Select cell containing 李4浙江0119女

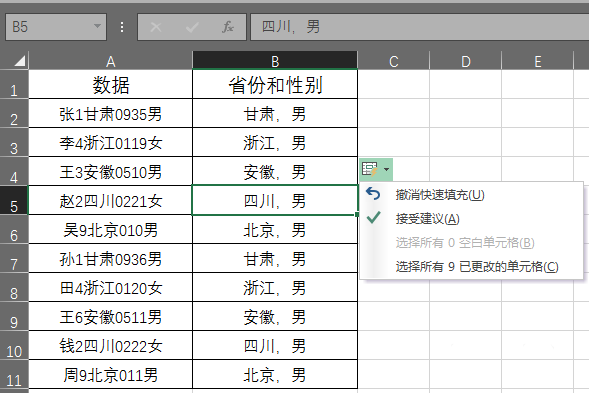pyautogui.click(x=110, y=142)
